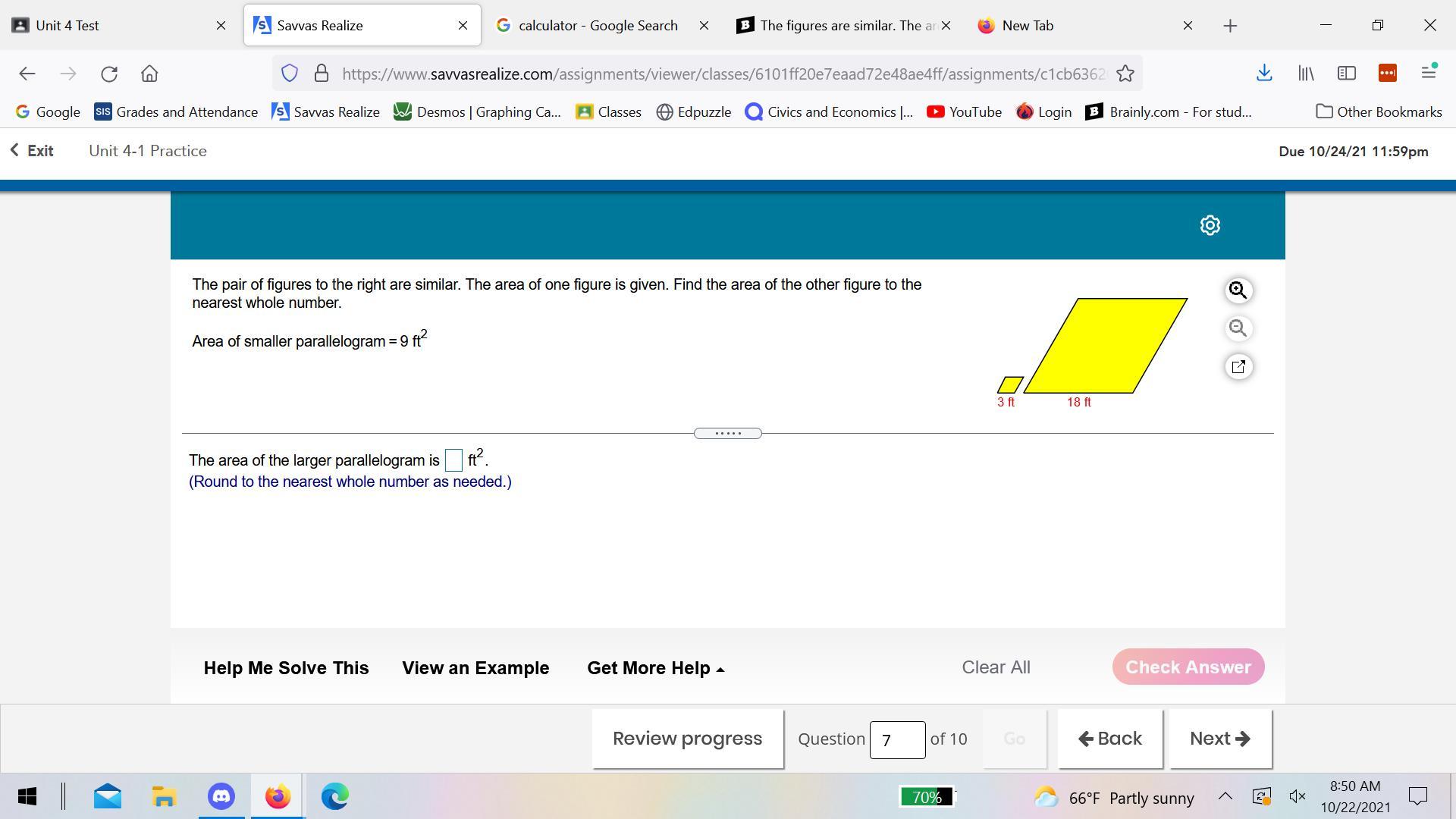Click Help Me Solve This
This screenshot has height=819, width=1456.
[x=286, y=668]
